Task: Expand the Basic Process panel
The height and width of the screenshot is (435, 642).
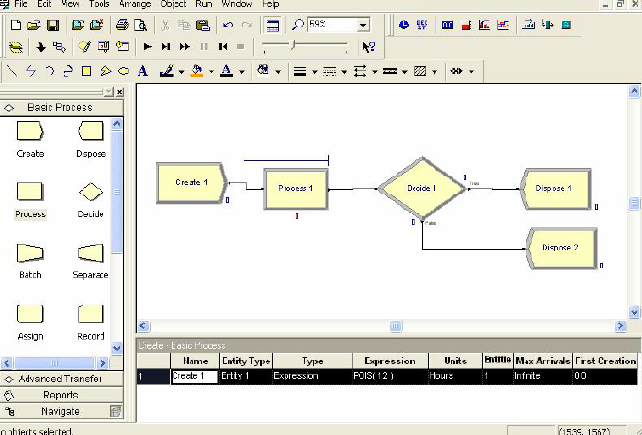Action: (61, 108)
